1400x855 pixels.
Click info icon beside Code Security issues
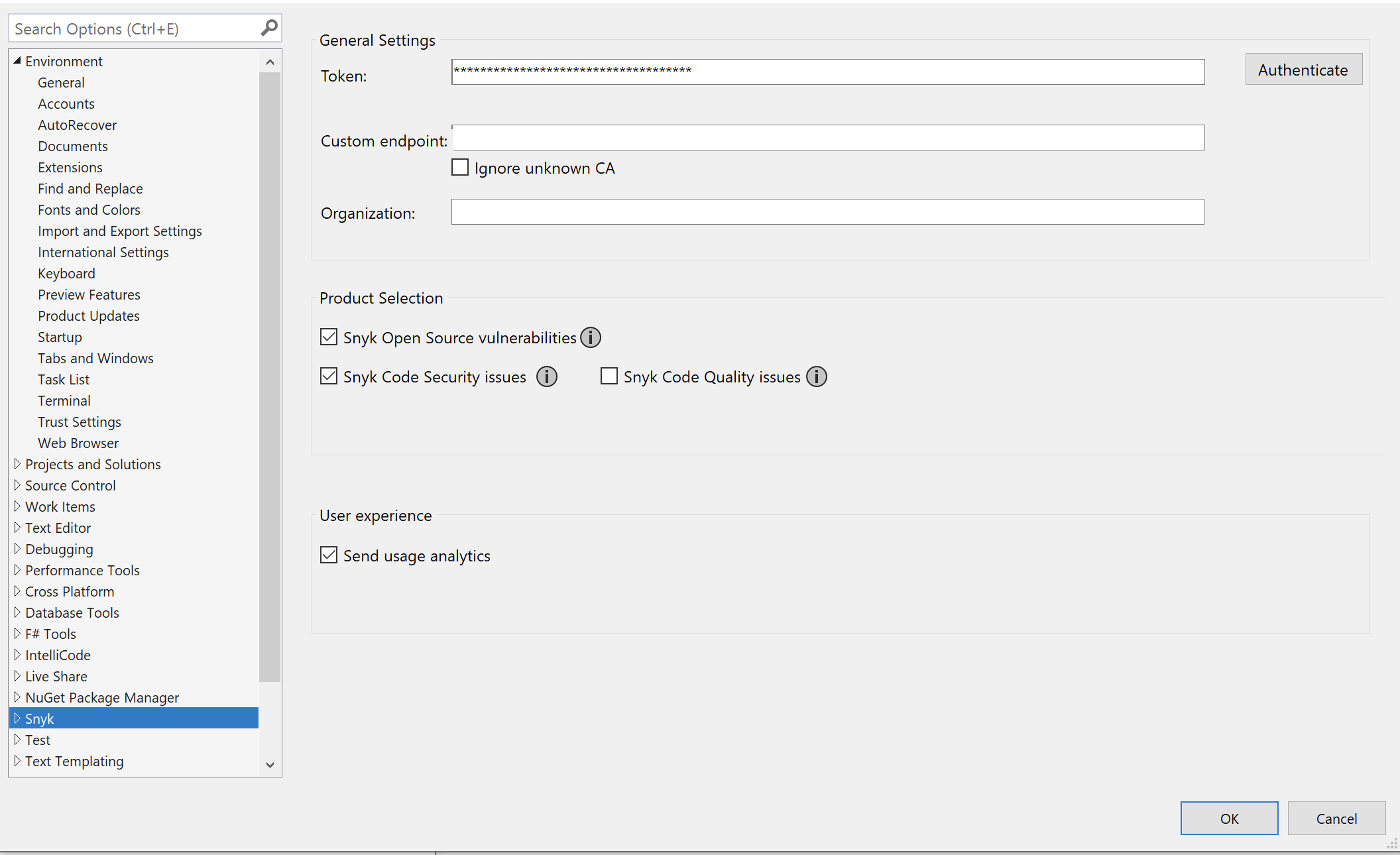[x=546, y=376]
